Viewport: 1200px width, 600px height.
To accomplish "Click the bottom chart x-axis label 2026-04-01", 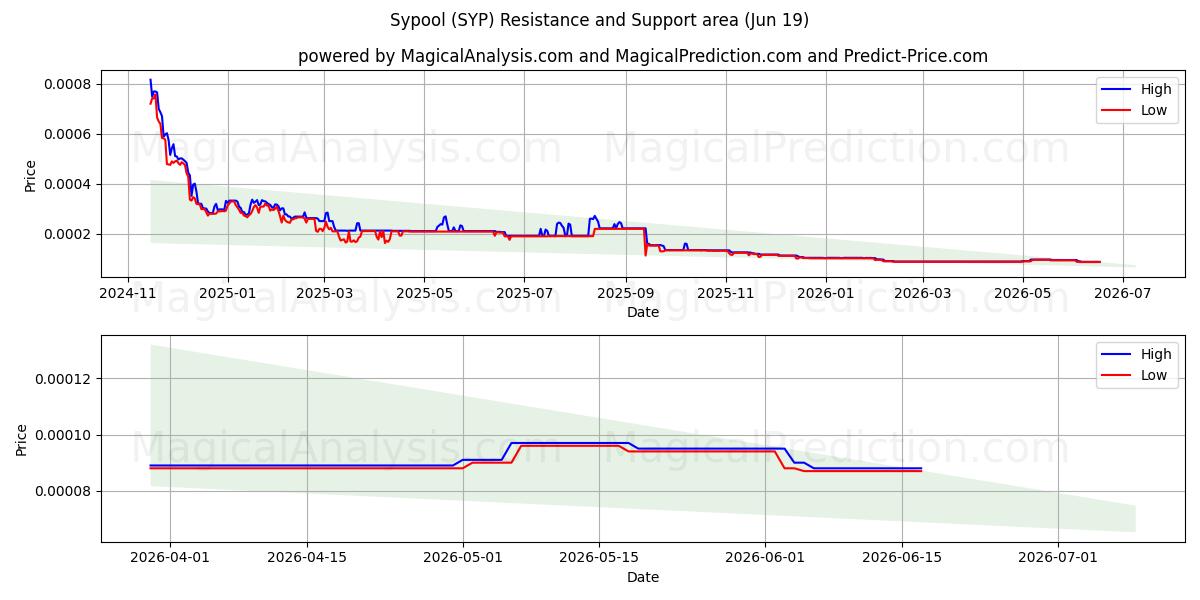I will point(170,558).
